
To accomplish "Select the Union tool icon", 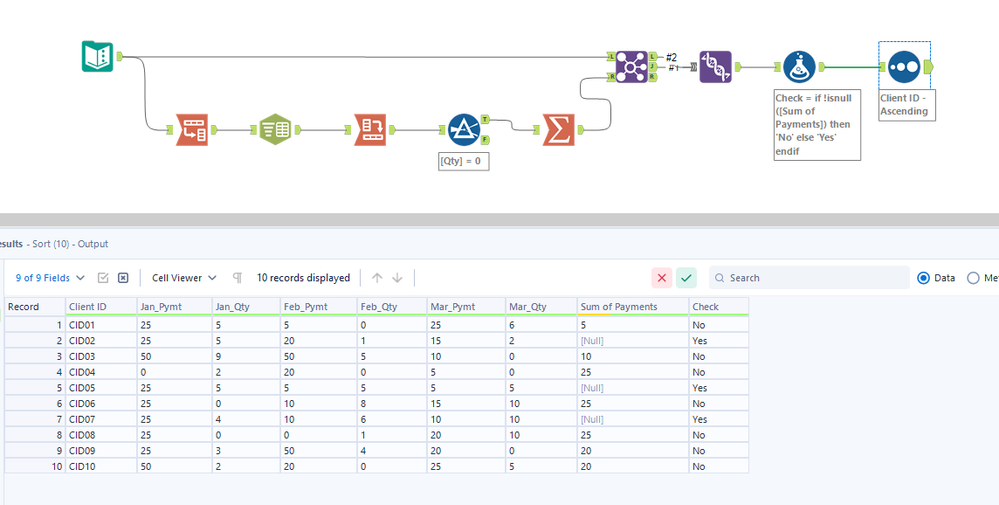I will [x=715, y=67].
